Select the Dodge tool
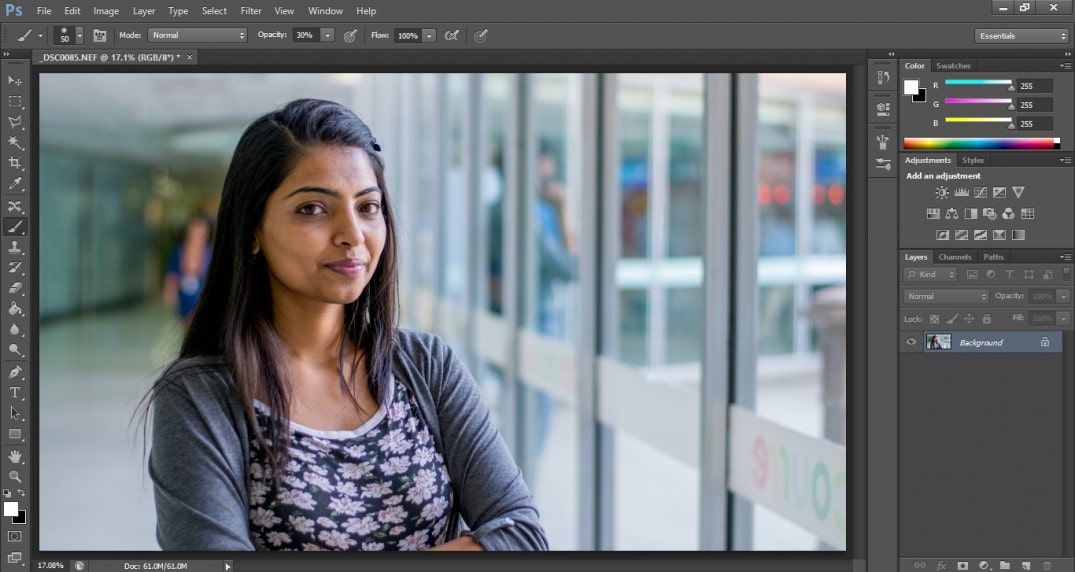The width and height of the screenshot is (1075, 572). 14,350
